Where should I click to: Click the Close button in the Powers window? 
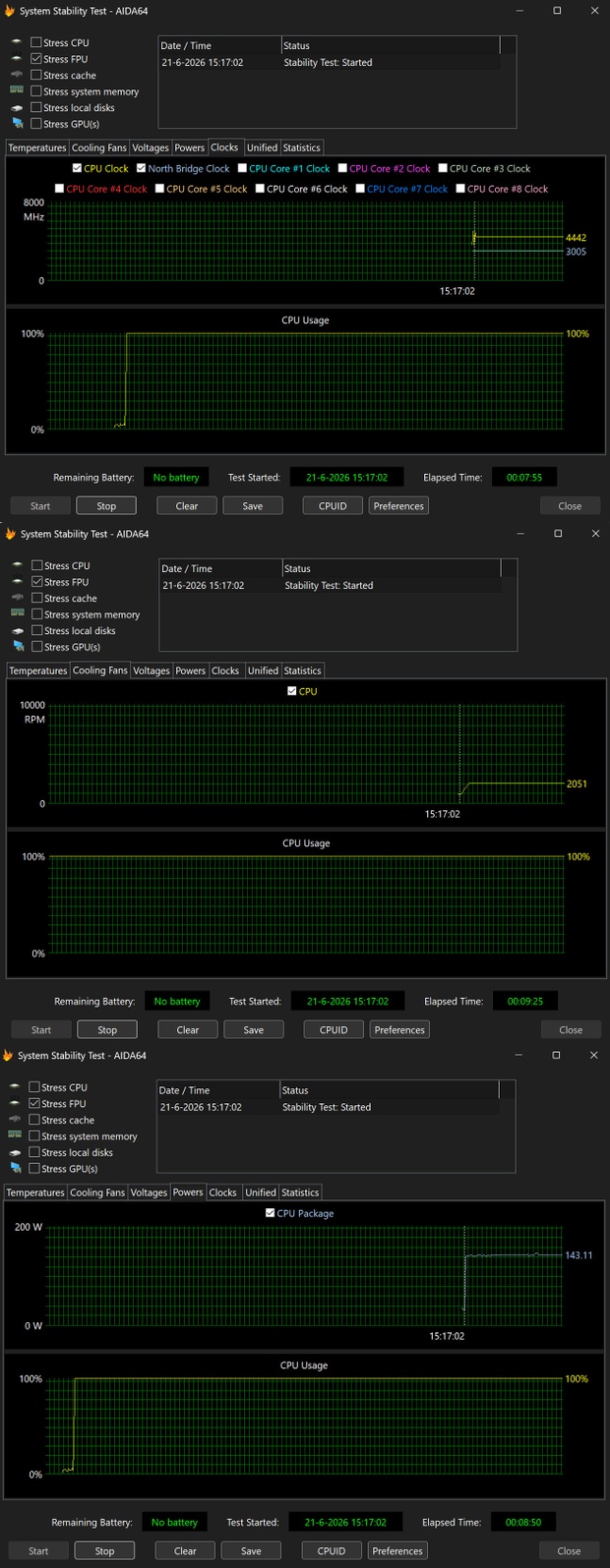coord(569,1551)
